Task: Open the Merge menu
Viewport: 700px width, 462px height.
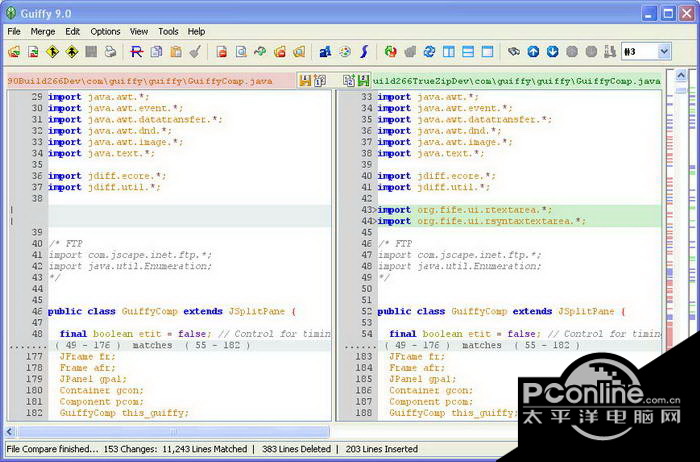Action: (43, 31)
